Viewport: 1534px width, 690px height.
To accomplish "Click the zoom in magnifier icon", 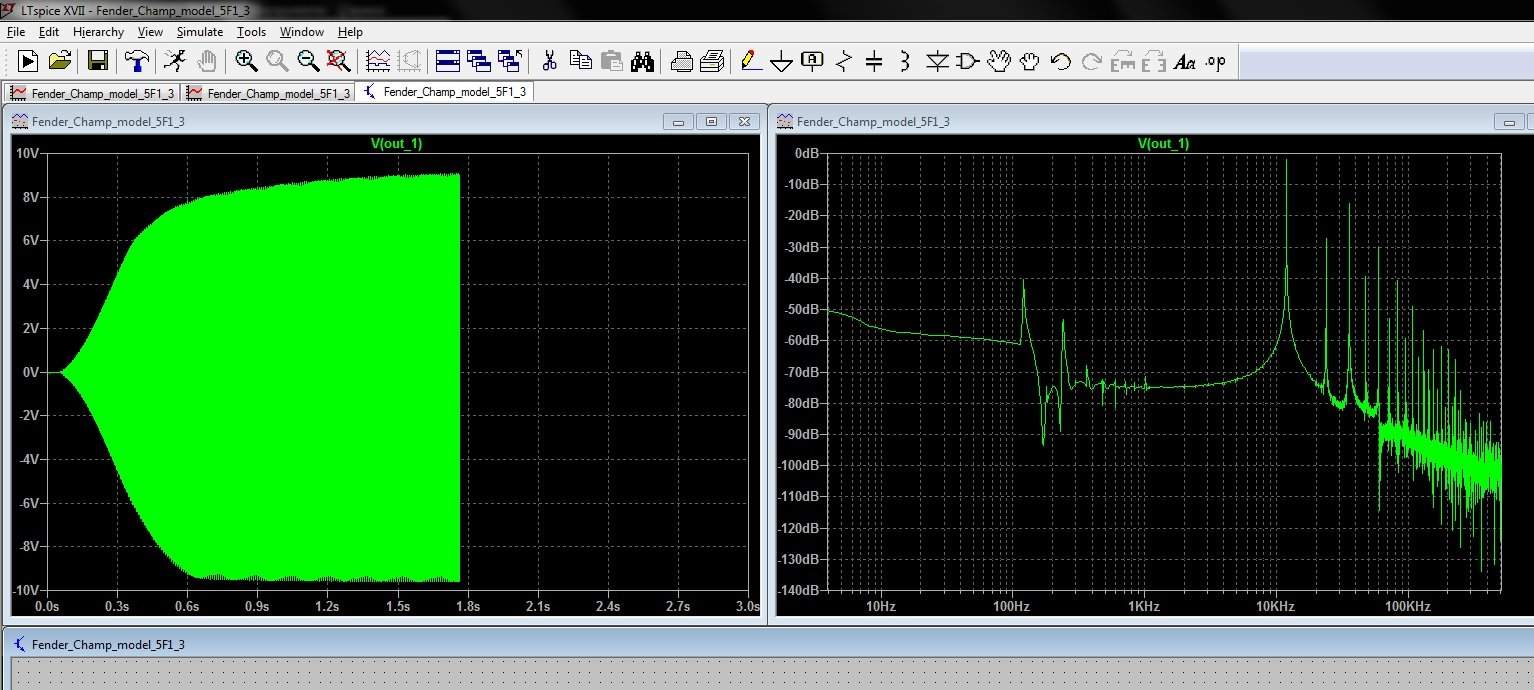I will click(x=246, y=62).
